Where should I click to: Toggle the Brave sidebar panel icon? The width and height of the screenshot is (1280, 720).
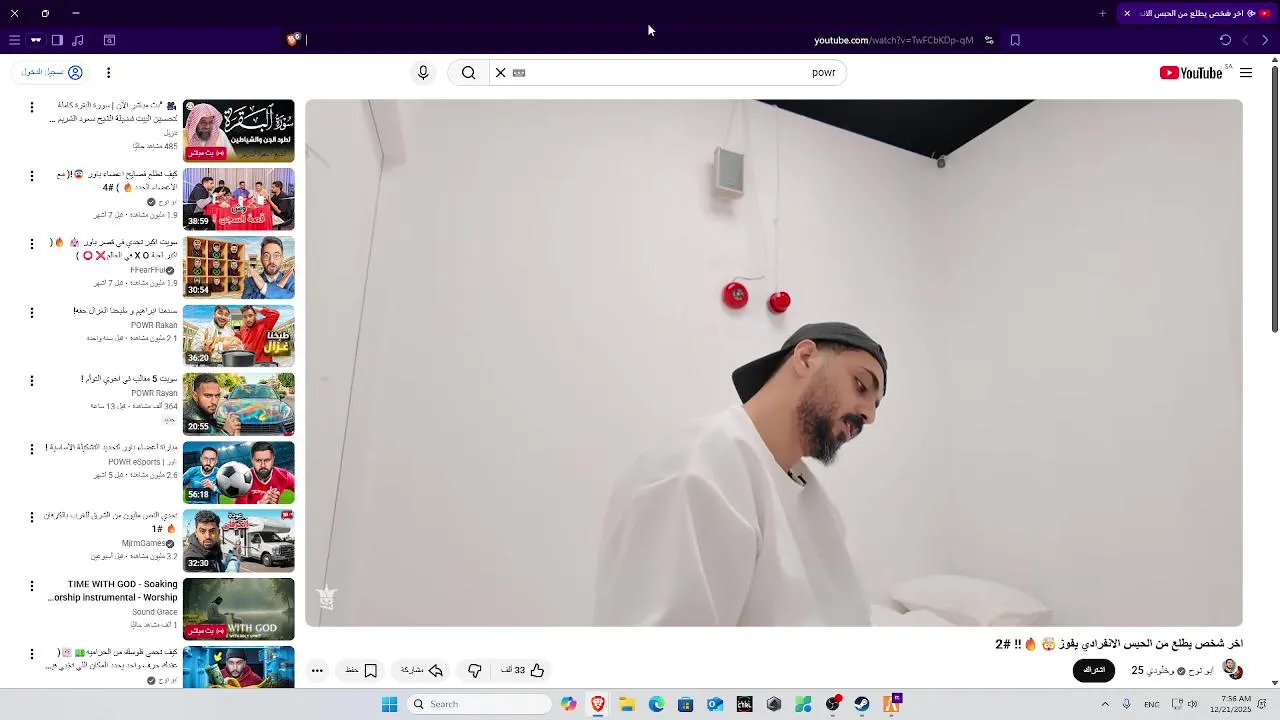pyautogui.click(x=57, y=40)
